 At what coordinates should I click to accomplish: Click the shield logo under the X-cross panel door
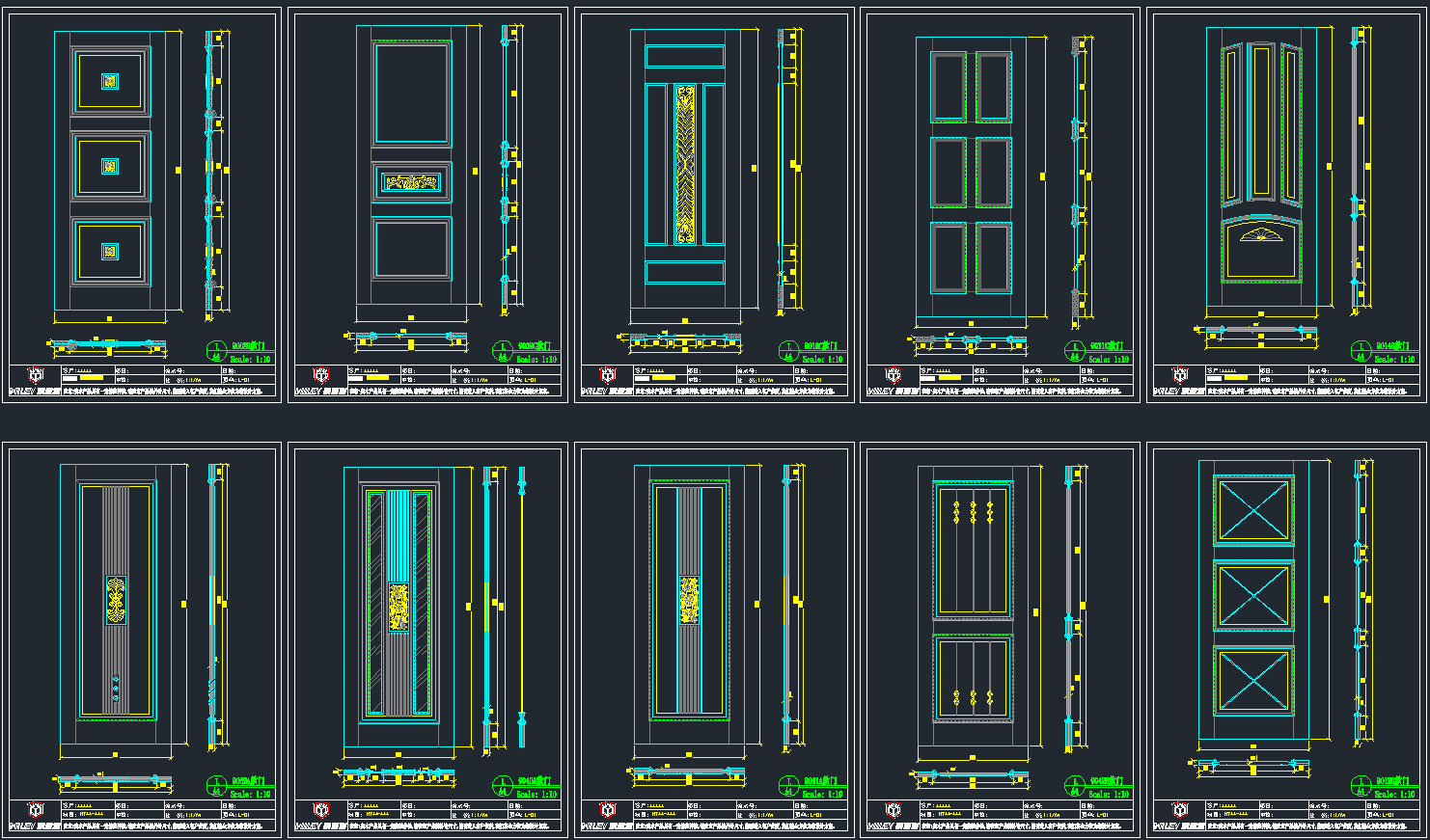tap(1179, 810)
